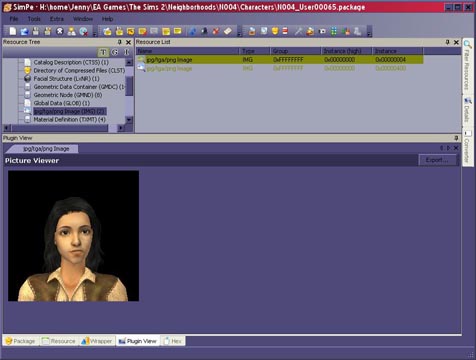Click the first Save disk icon
The height and width of the screenshot is (360, 476).
click(36, 31)
